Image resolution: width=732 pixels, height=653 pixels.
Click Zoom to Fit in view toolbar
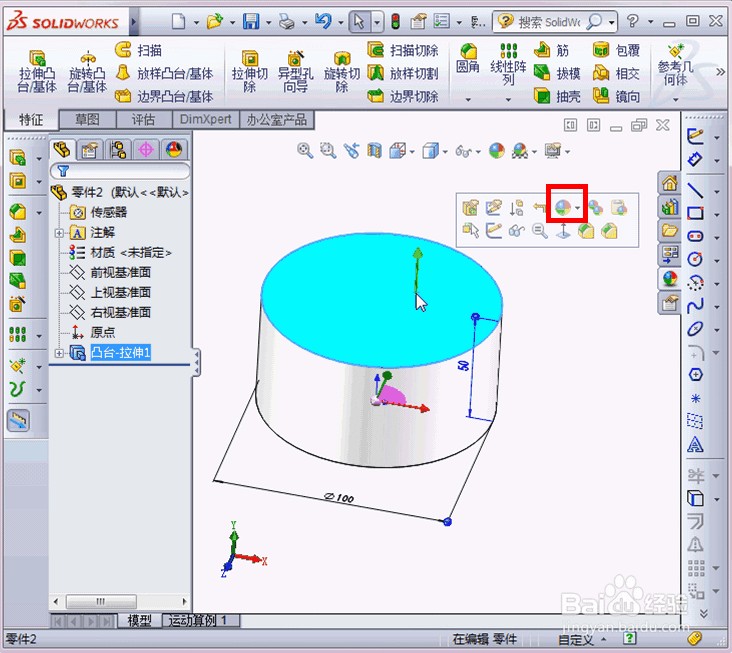click(x=305, y=151)
